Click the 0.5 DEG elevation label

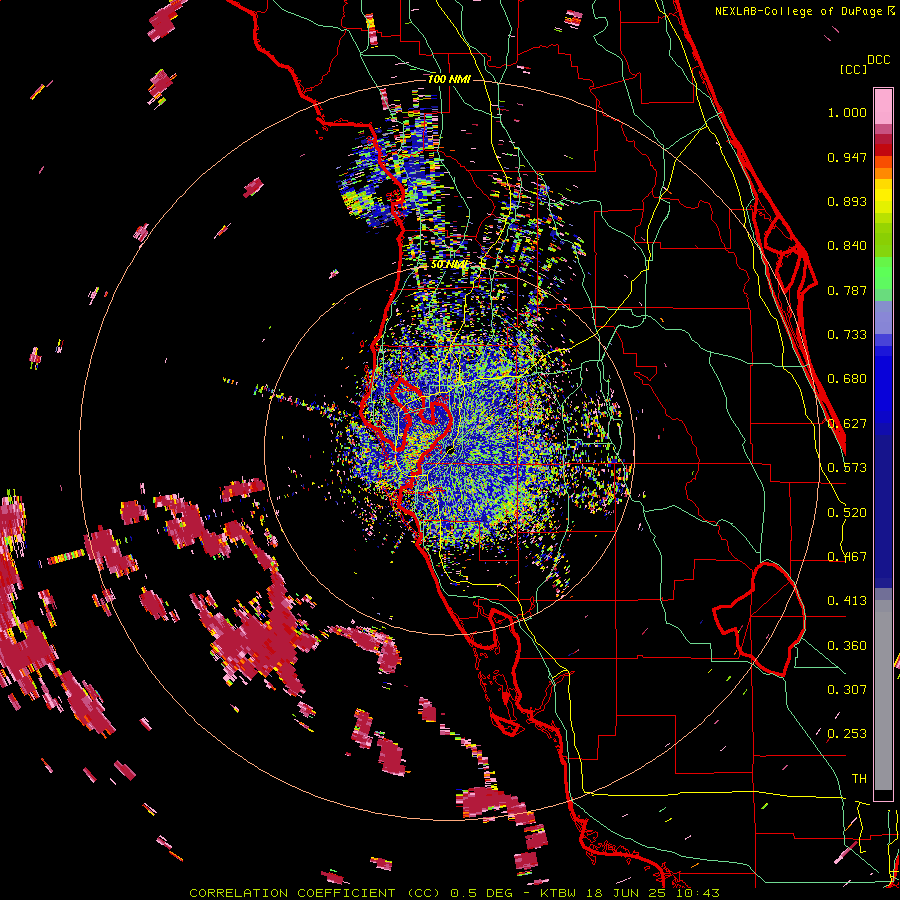(x=481, y=893)
